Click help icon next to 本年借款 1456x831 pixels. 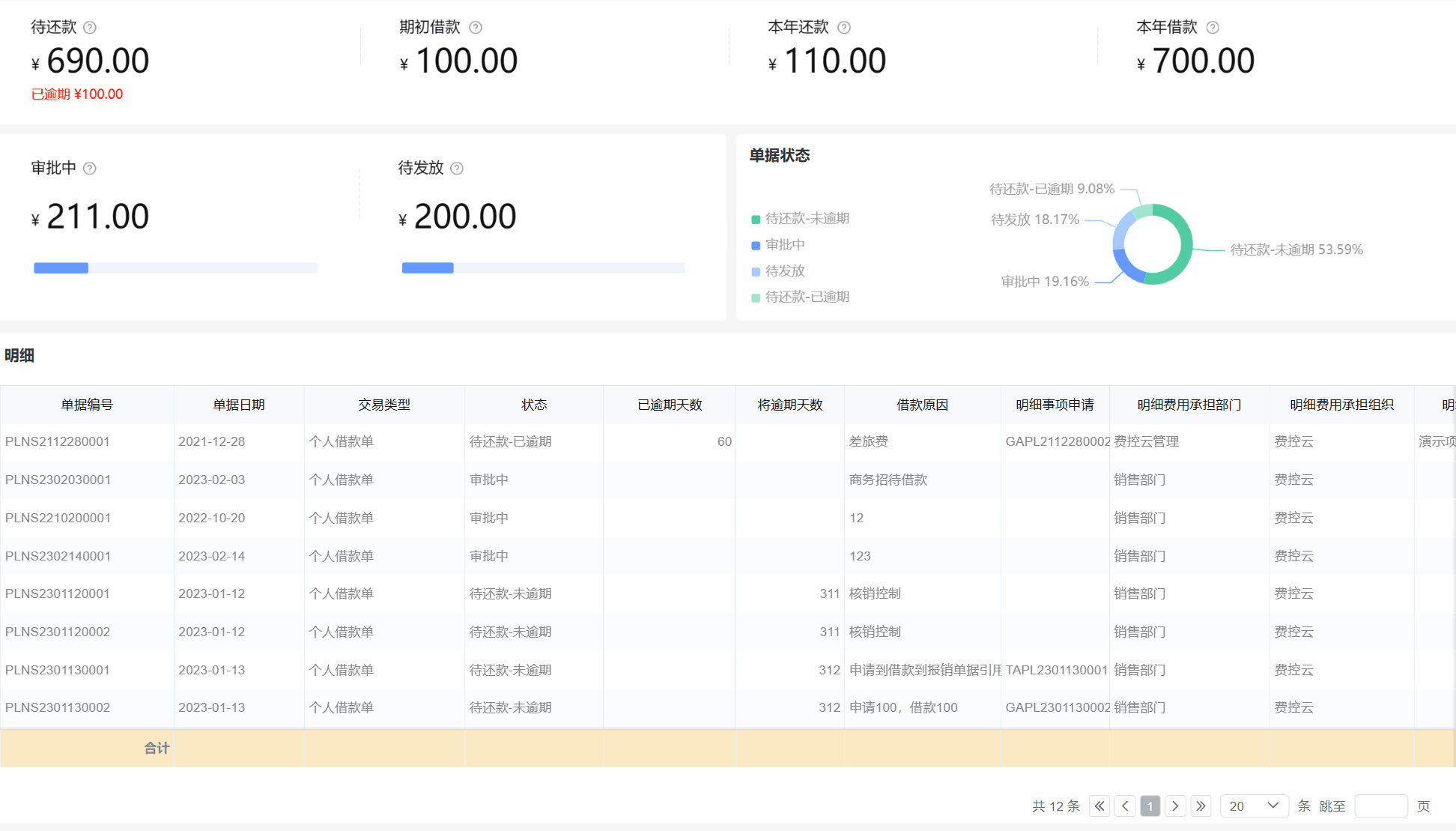coord(1213,28)
